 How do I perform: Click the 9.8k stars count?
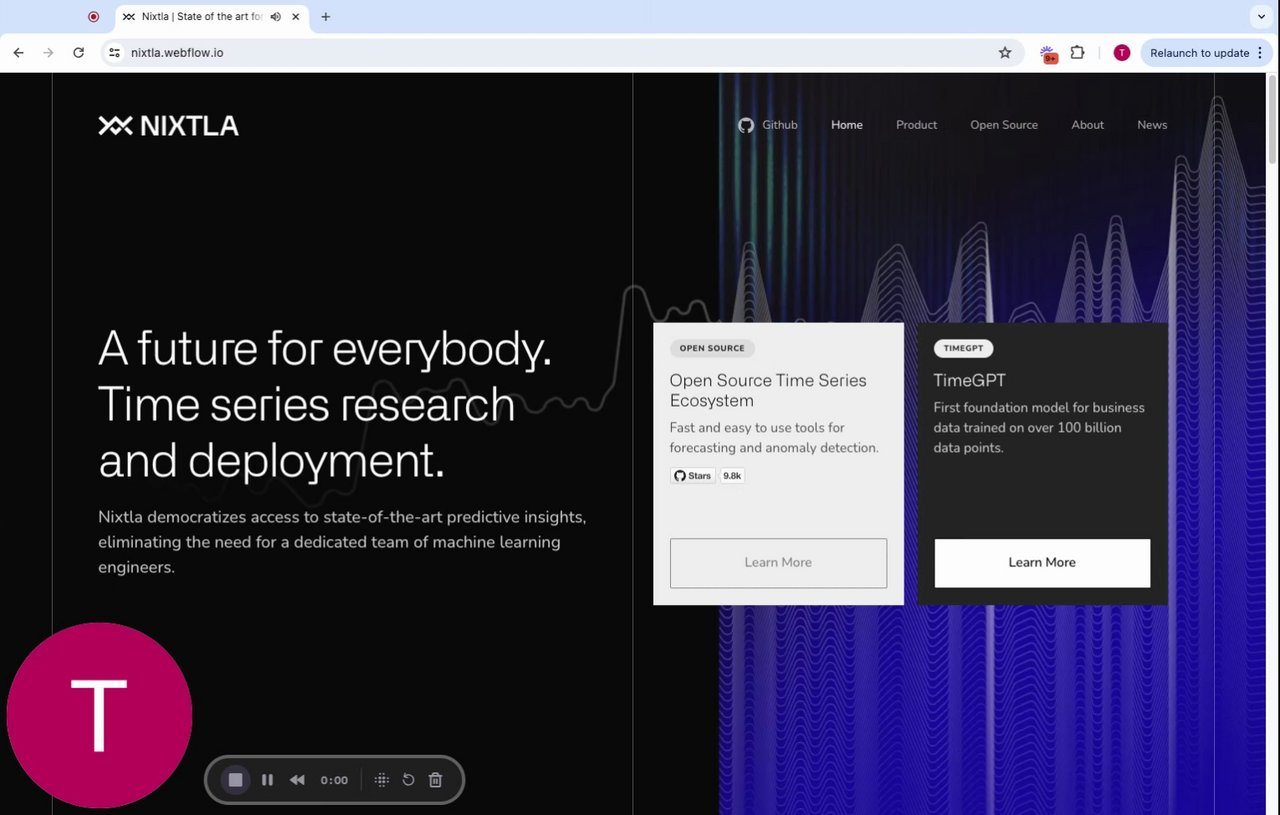coord(732,476)
